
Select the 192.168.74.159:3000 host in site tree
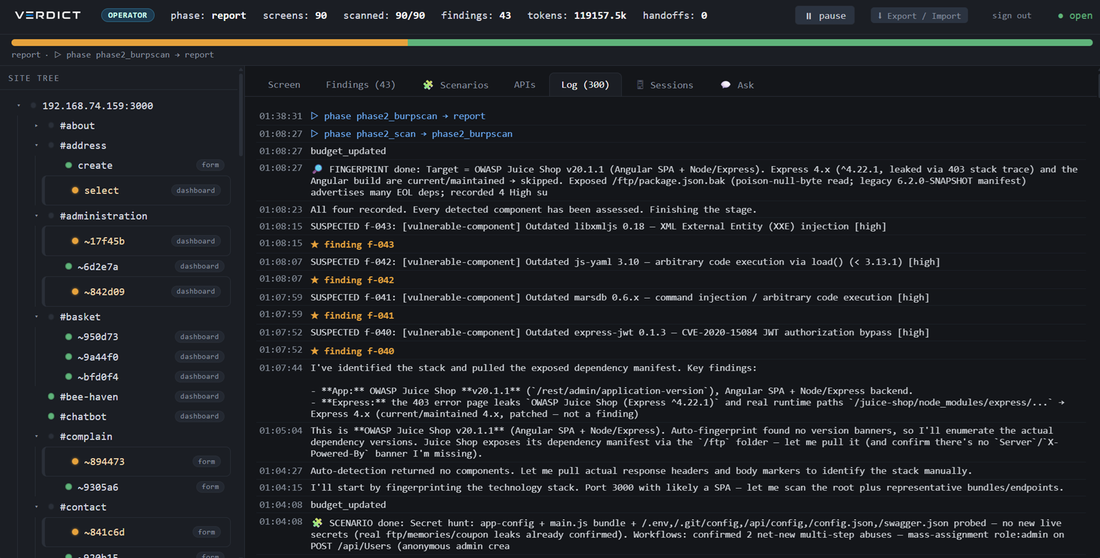point(98,106)
